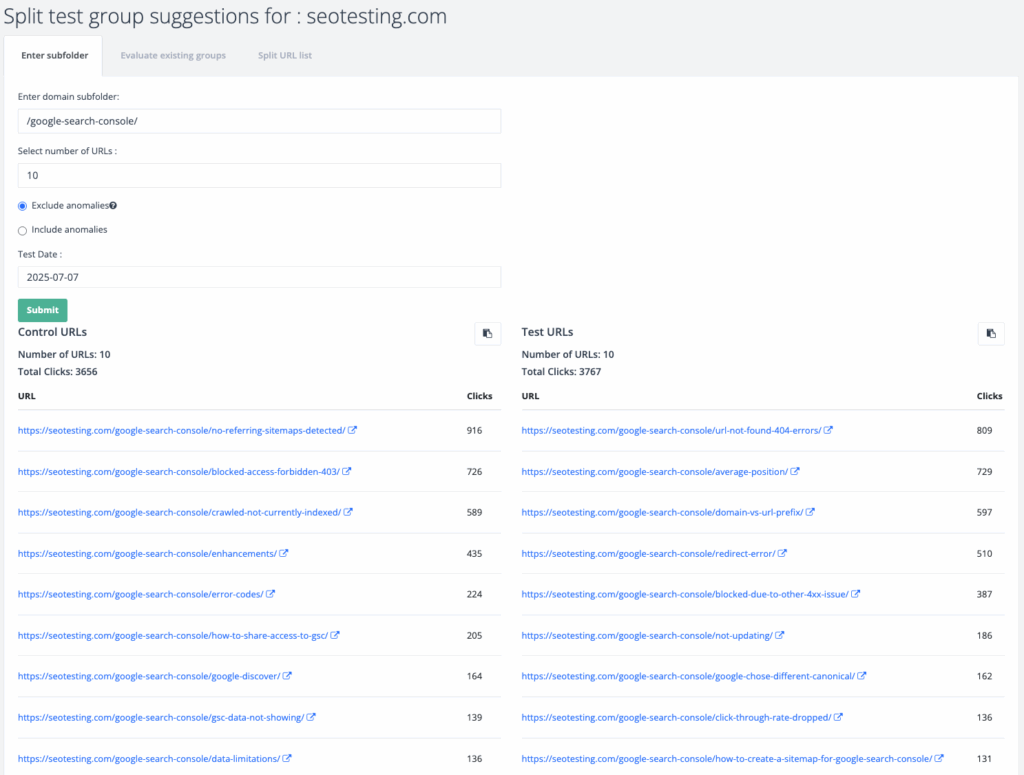Open external link icon for google-chose-different-canonical
The height and width of the screenshot is (775, 1024).
(861, 676)
